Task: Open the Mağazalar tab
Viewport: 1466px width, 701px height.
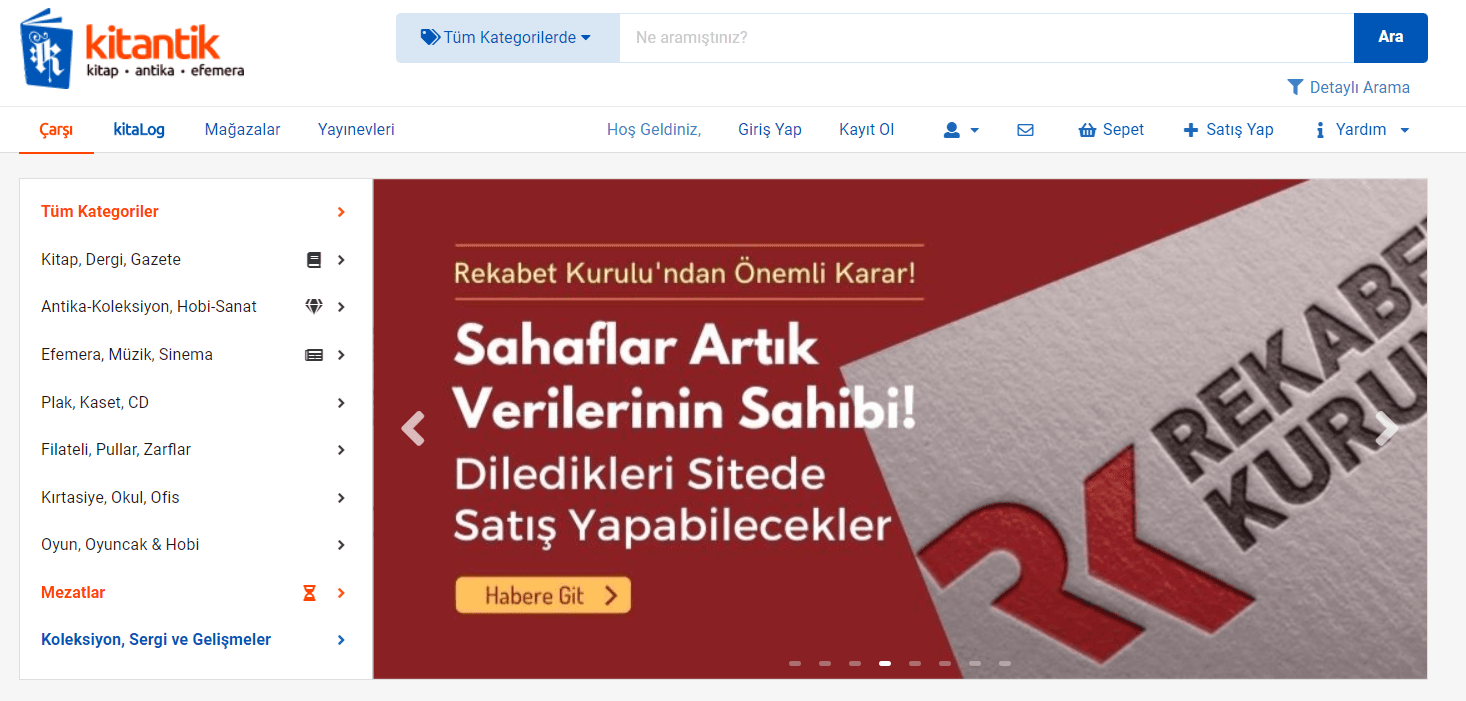Action: point(242,130)
